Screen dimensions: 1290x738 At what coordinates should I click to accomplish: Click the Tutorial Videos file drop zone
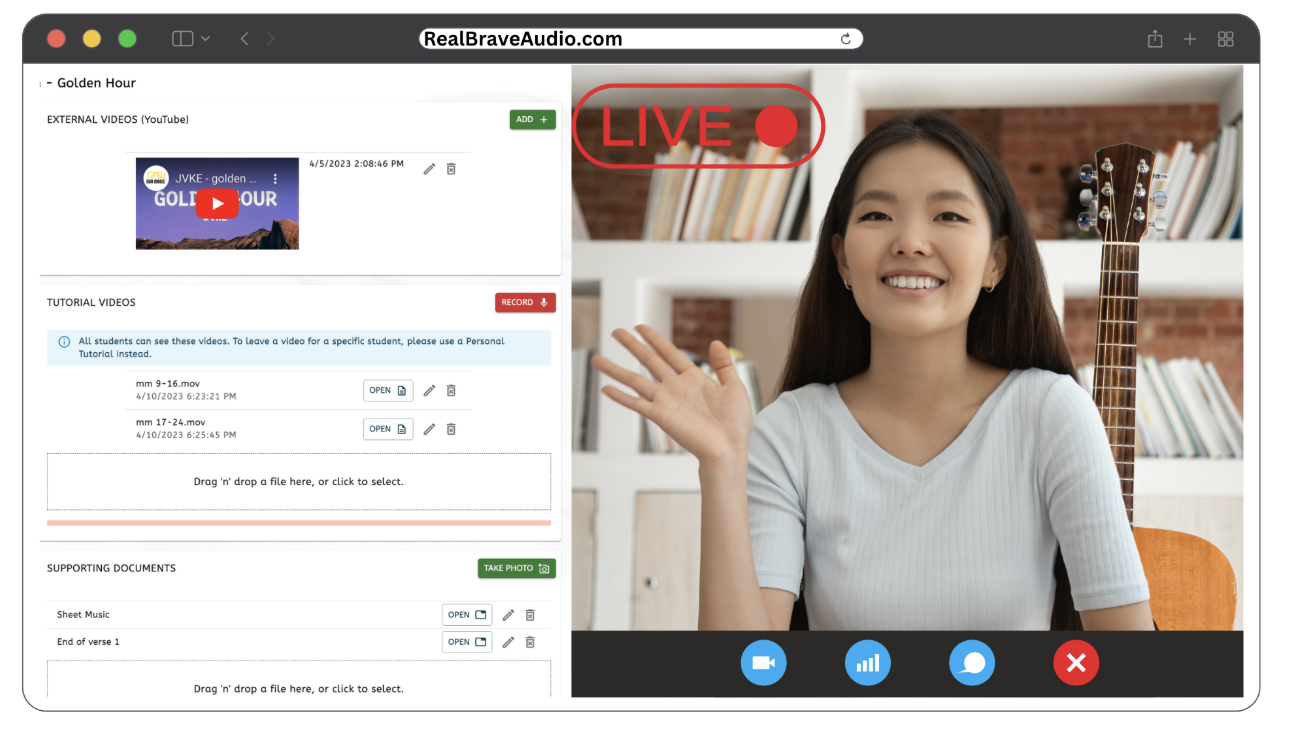tap(299, 481)
